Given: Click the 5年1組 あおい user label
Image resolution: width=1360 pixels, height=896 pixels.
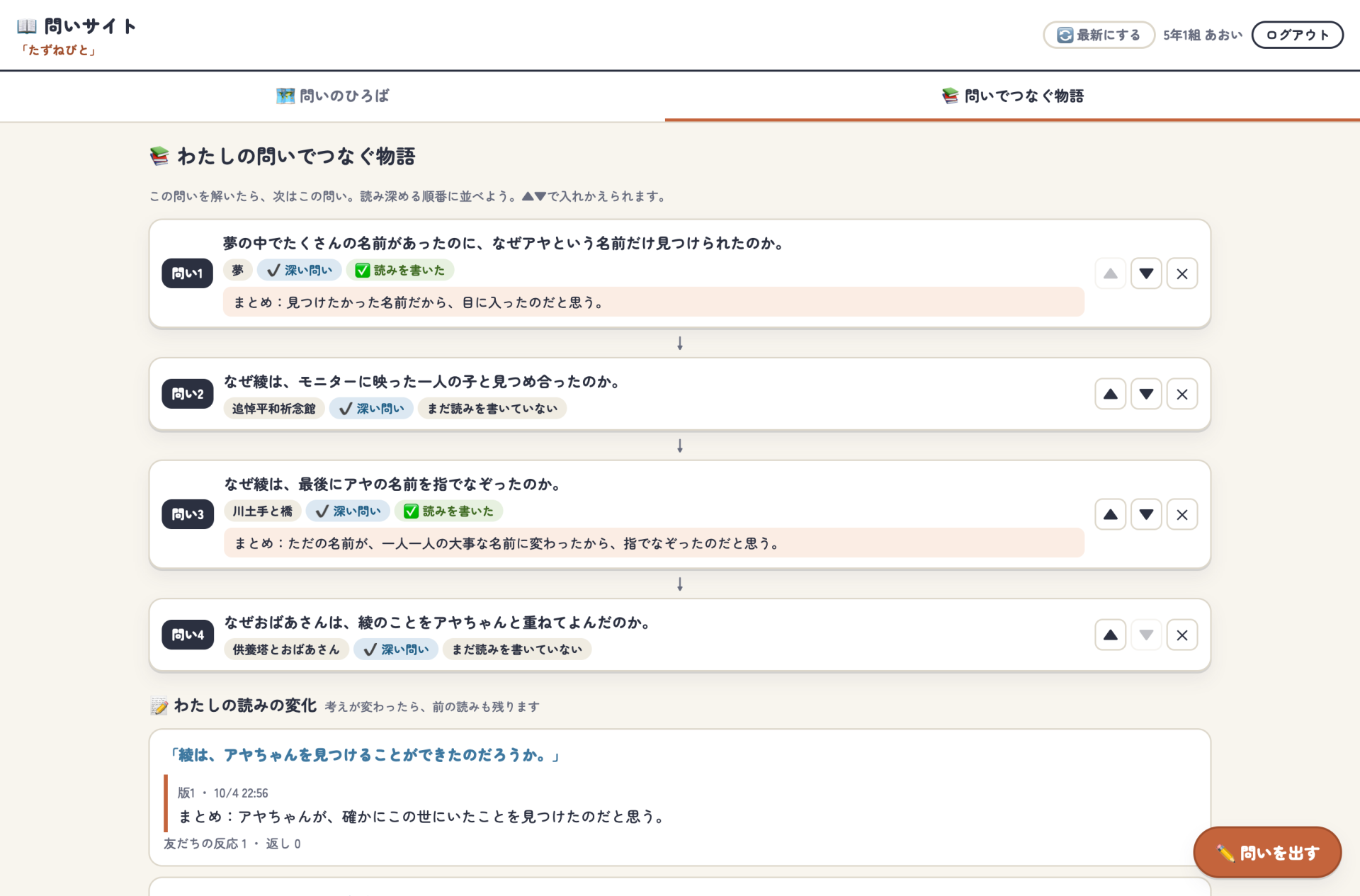Looking at the screenshot, I should pyautogui.click(x=1203, y=35).
